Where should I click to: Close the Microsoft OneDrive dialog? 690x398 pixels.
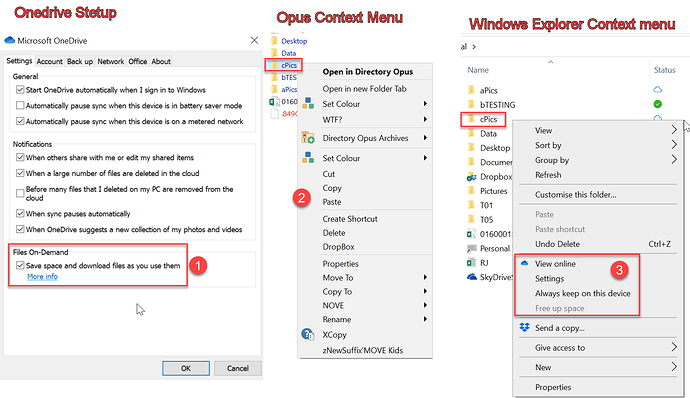(254, 41)
